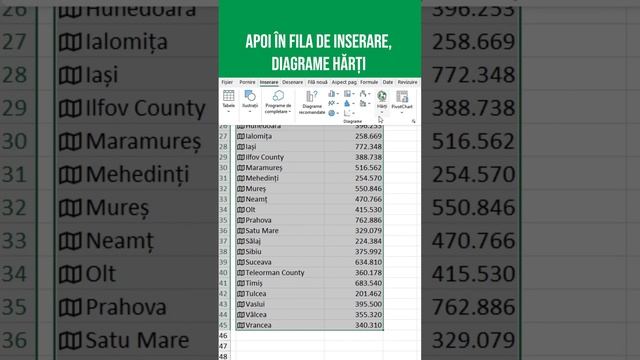Select row header 41 in small sheet
The width and height of the screenshot is (640, 360).
pos(223,283)
